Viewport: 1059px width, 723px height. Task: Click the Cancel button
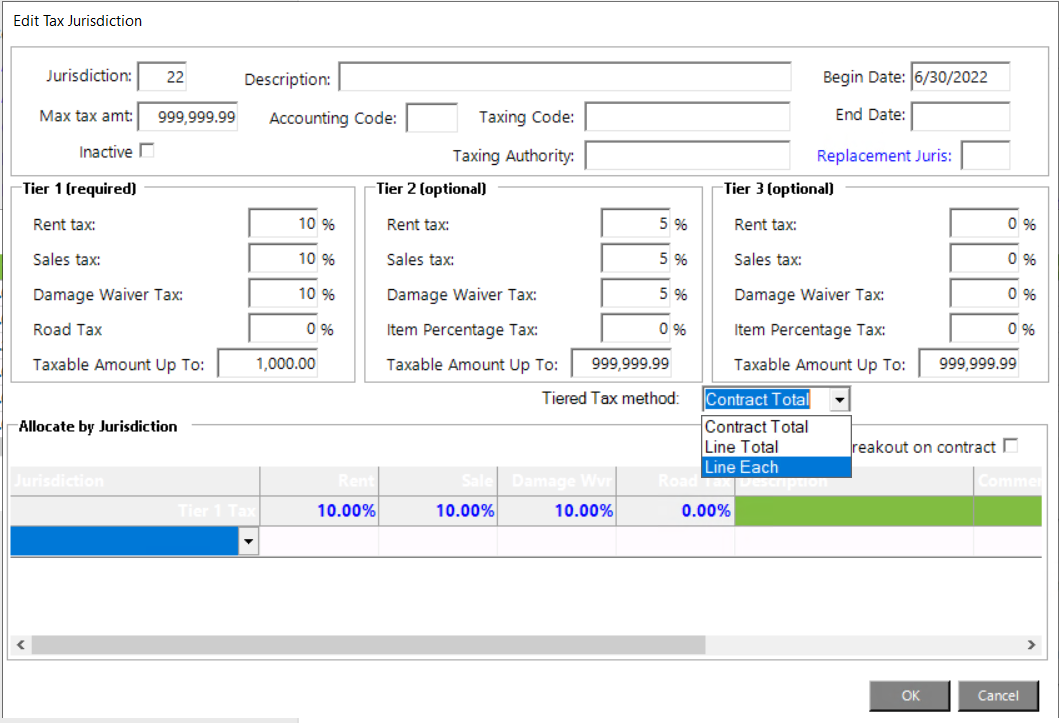997,695
